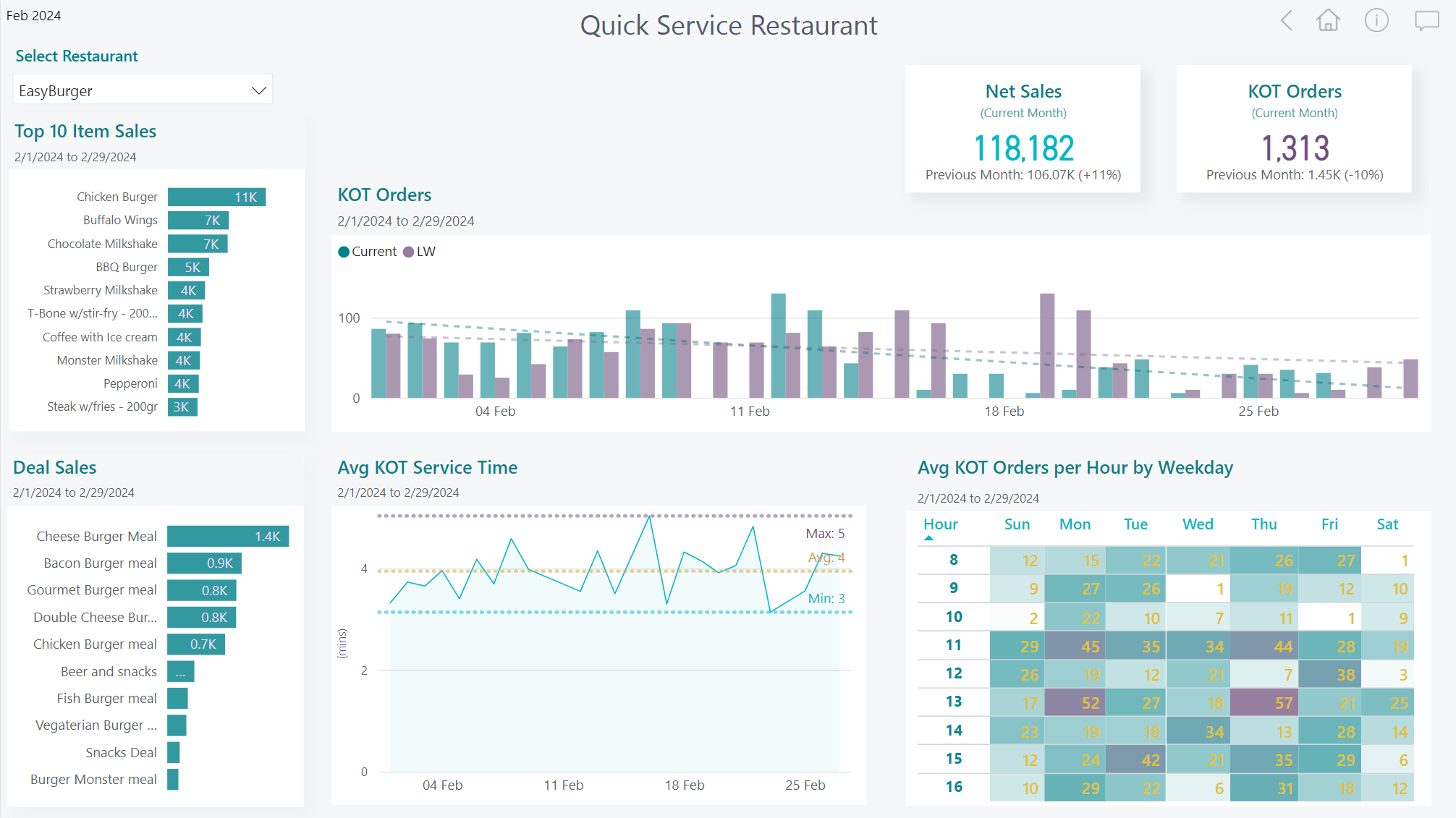This screenshot has height=818, width=1456.
Task: Select the Buffalo Wings 7K bar
Action: [x=198, y=220]
